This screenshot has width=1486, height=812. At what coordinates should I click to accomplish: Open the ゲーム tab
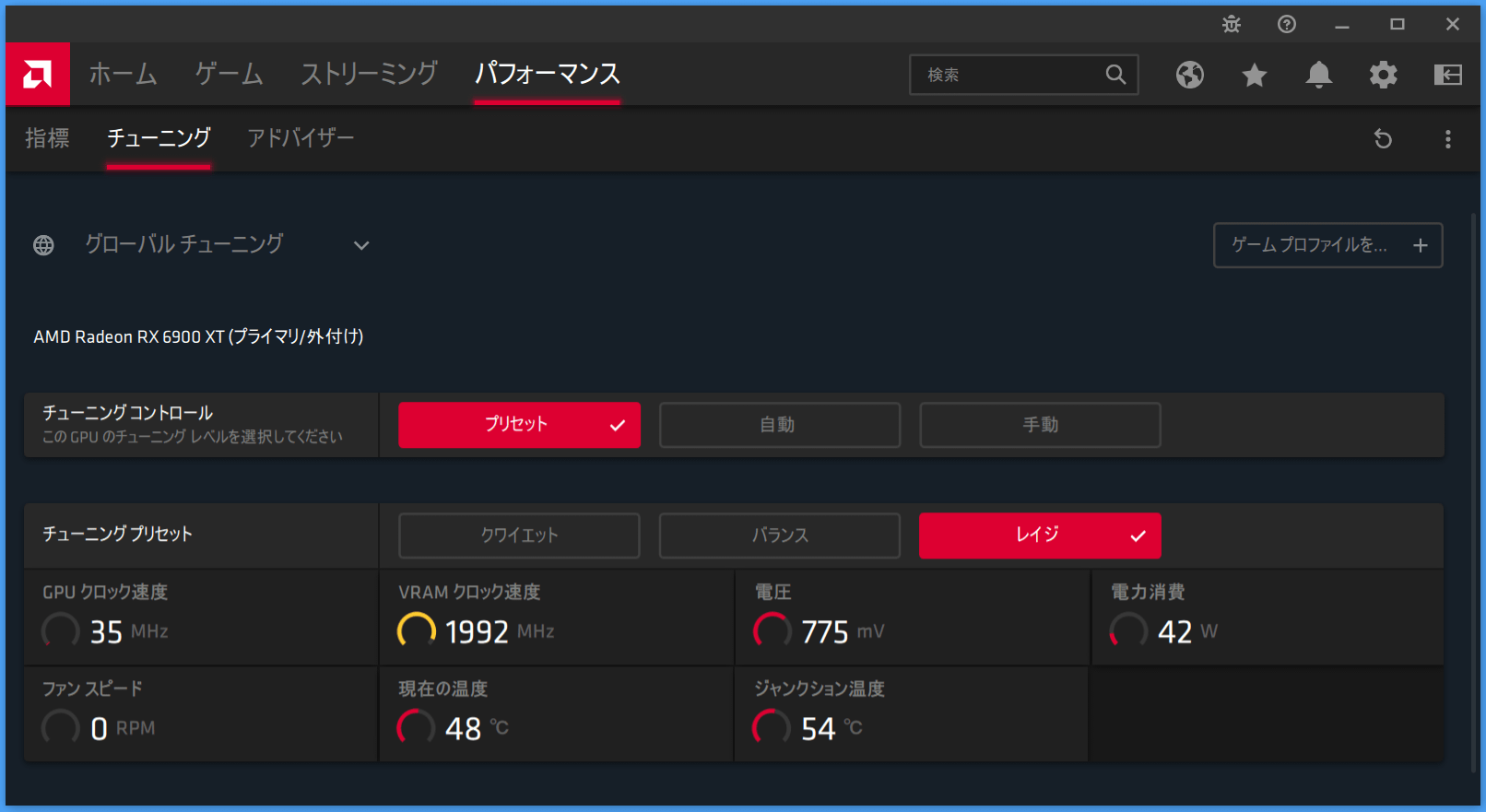click(229, 74)
